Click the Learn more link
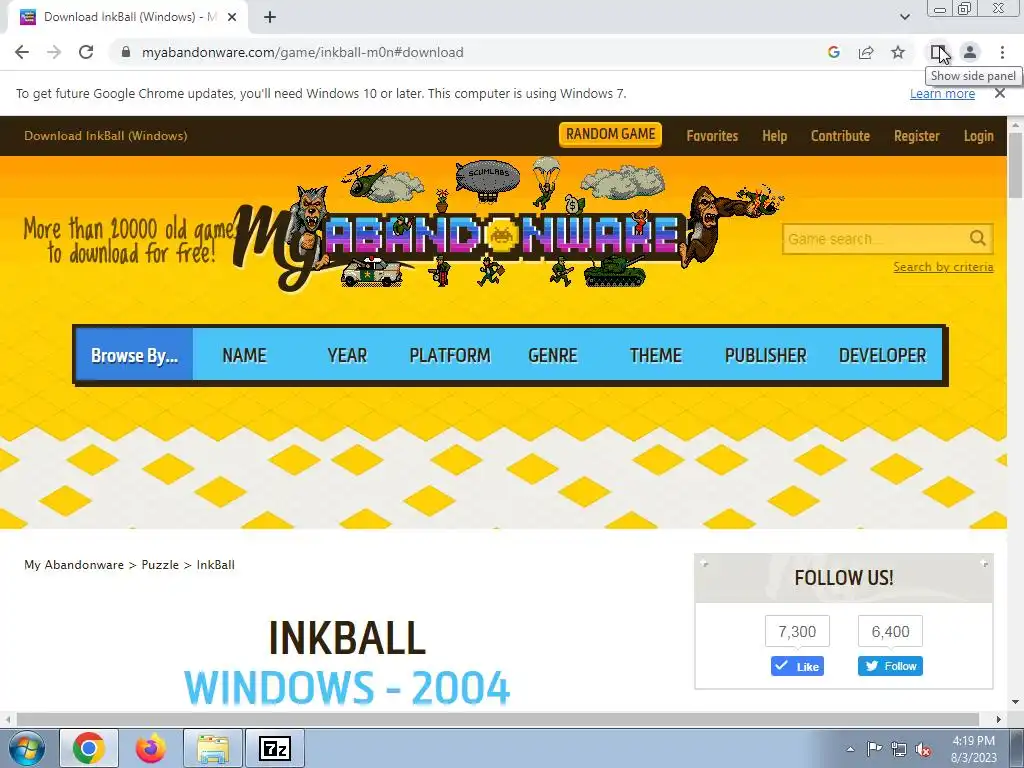 [942, 93]
